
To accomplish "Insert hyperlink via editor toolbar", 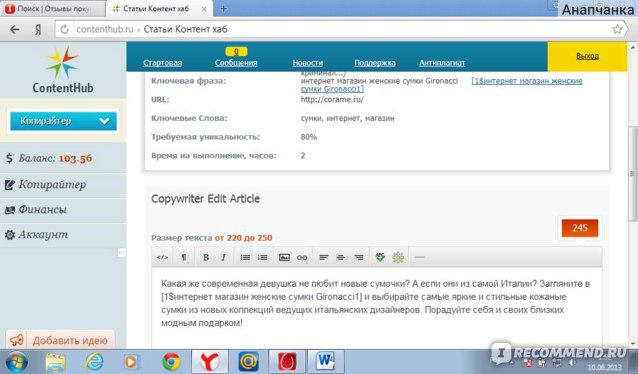I will pyautogui.click(x=302, y=257).
